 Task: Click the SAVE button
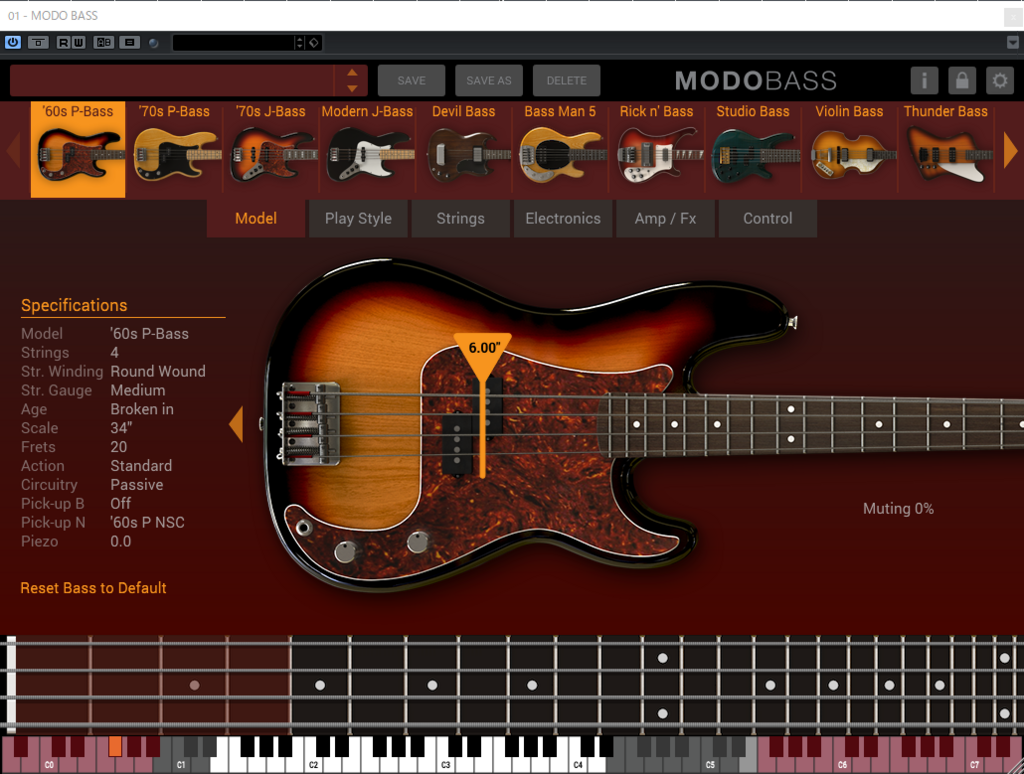(x=411, y=80)
